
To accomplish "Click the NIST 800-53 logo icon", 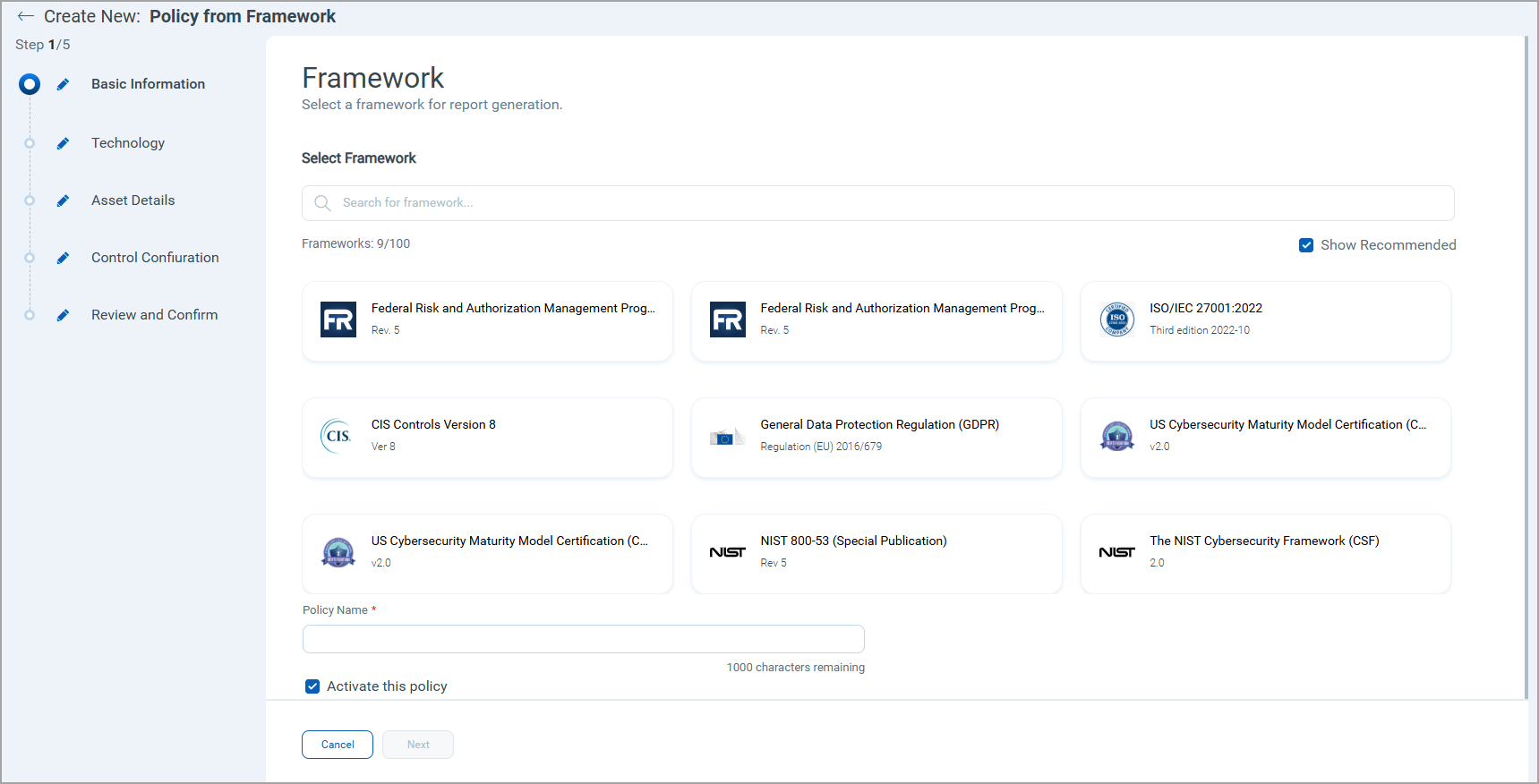I will 727,552.
